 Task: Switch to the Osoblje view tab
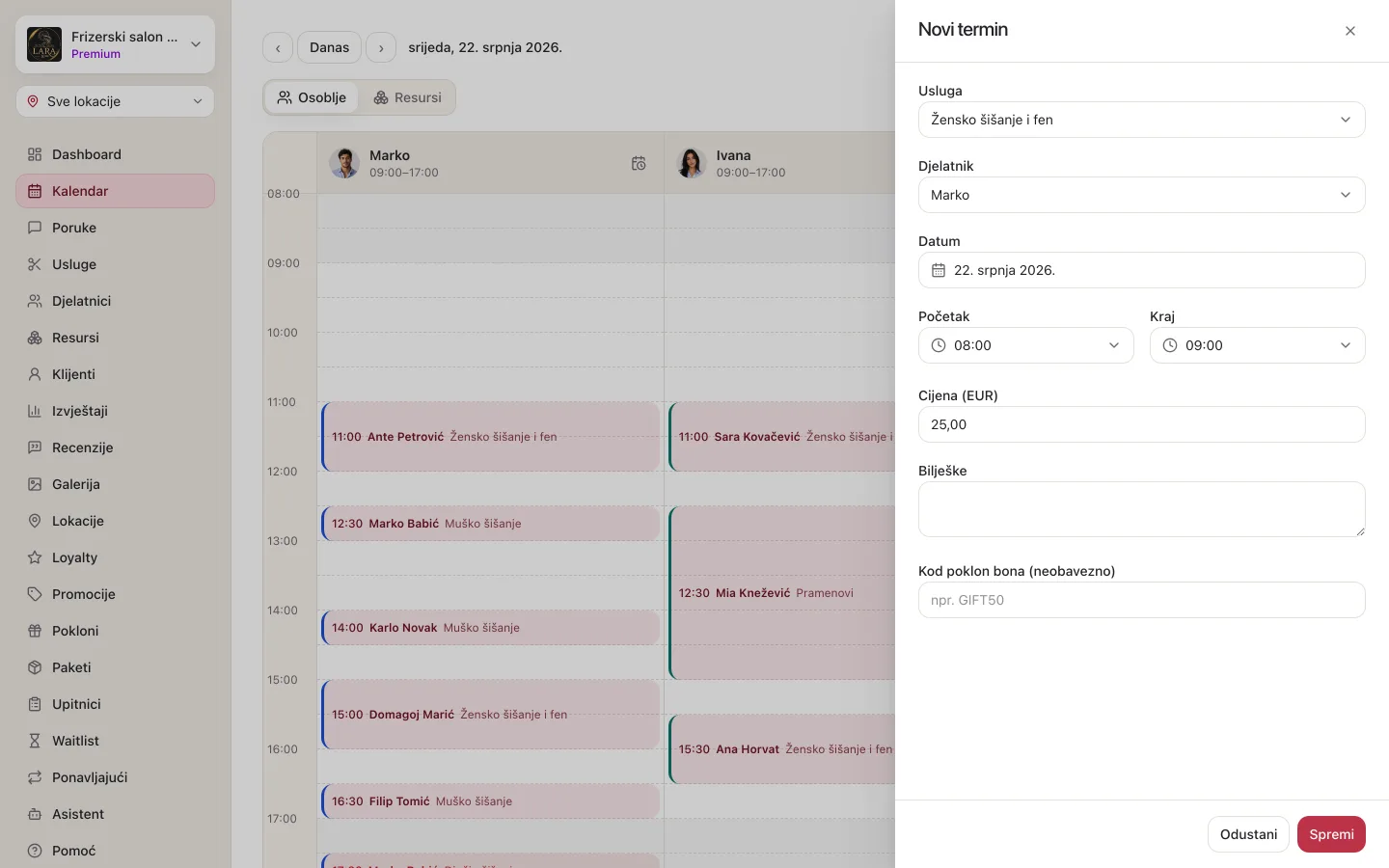pos(312,97)
